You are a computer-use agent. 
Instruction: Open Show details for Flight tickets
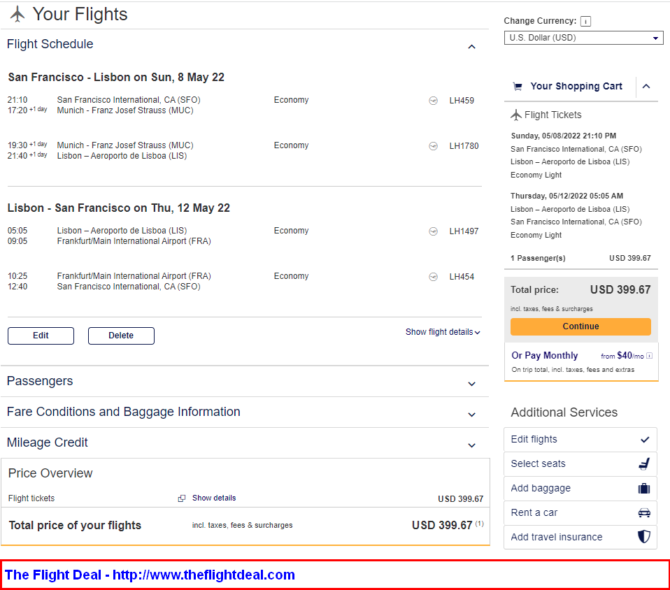[x=214, y=498]
